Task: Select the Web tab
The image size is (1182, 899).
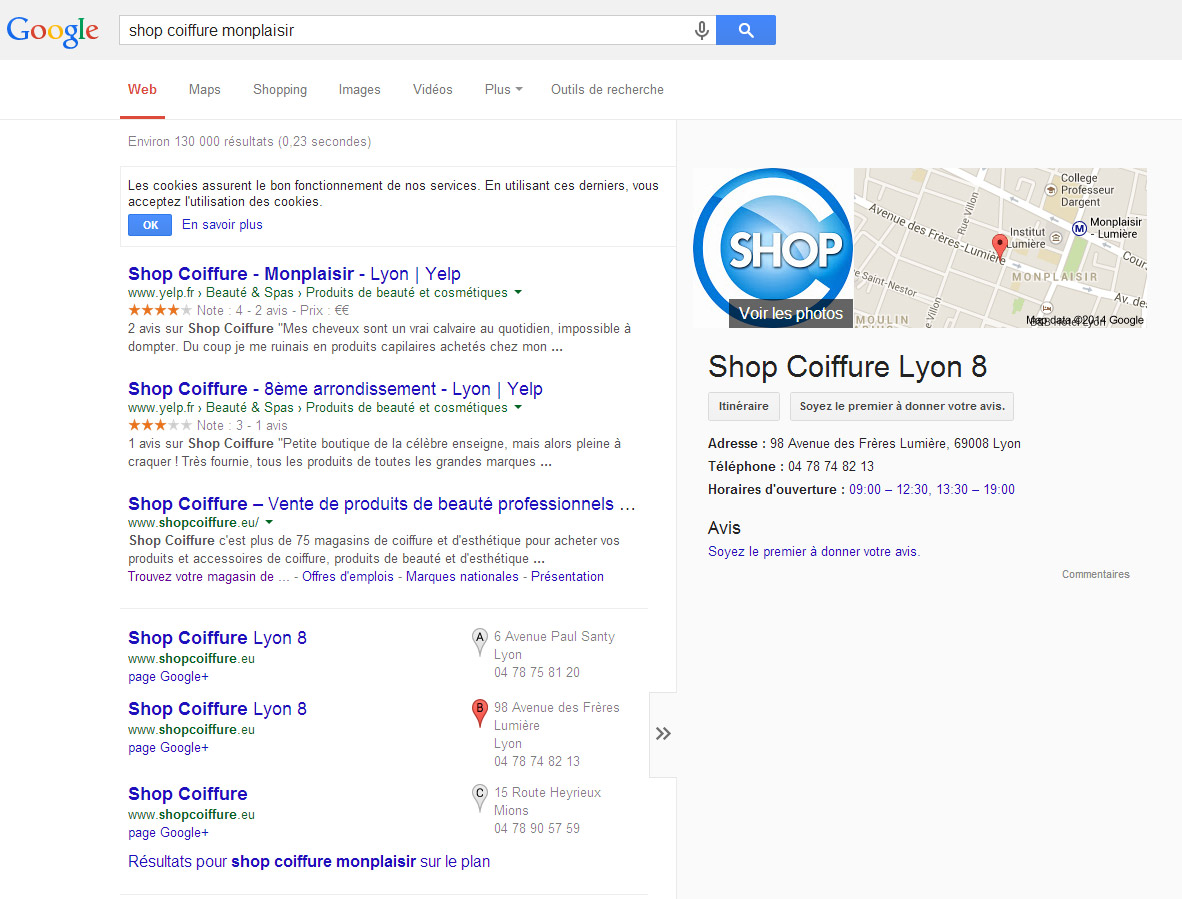Action: [142, 90]
